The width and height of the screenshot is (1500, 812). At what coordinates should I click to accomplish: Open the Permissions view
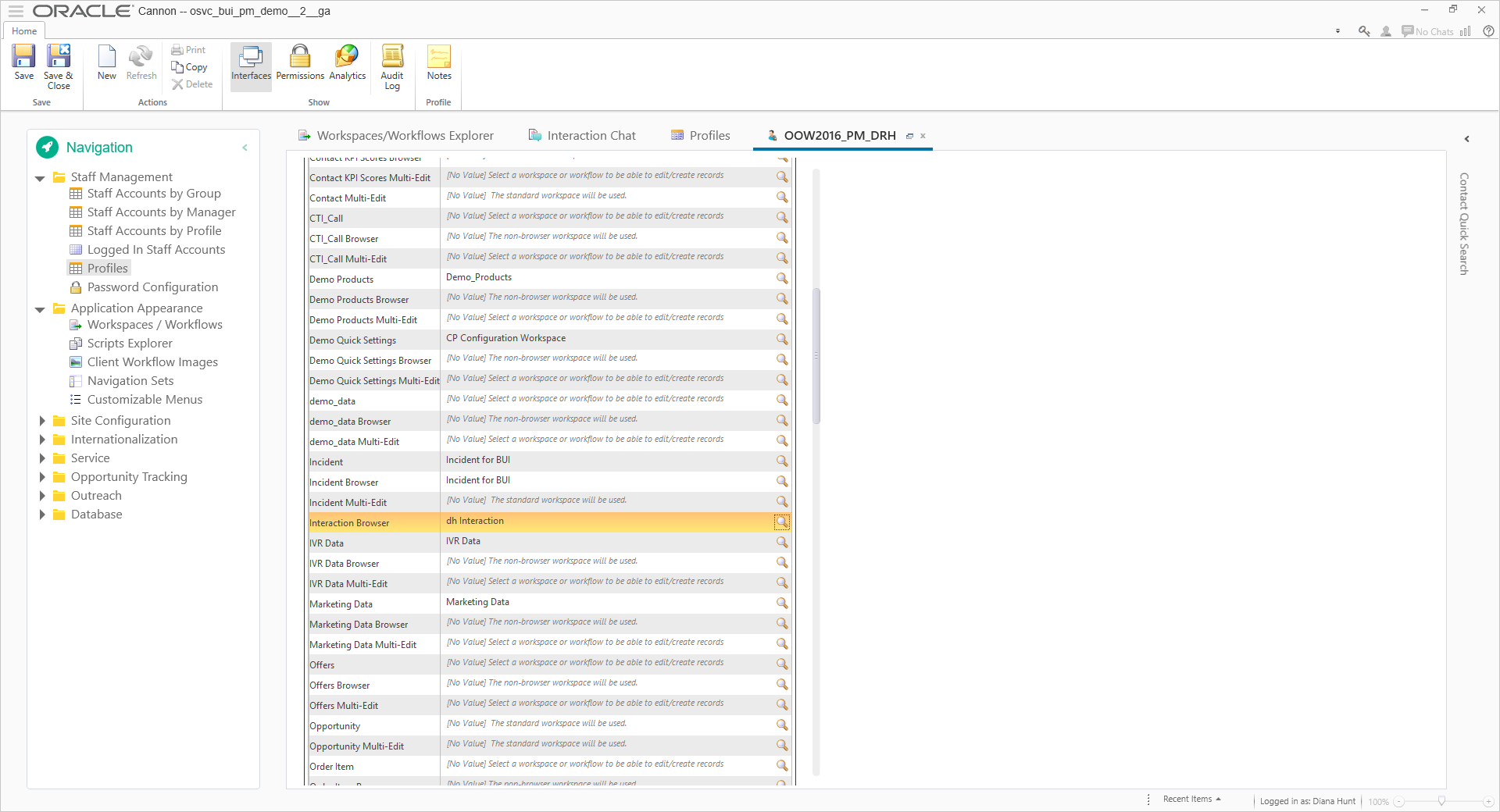[300, 62]
